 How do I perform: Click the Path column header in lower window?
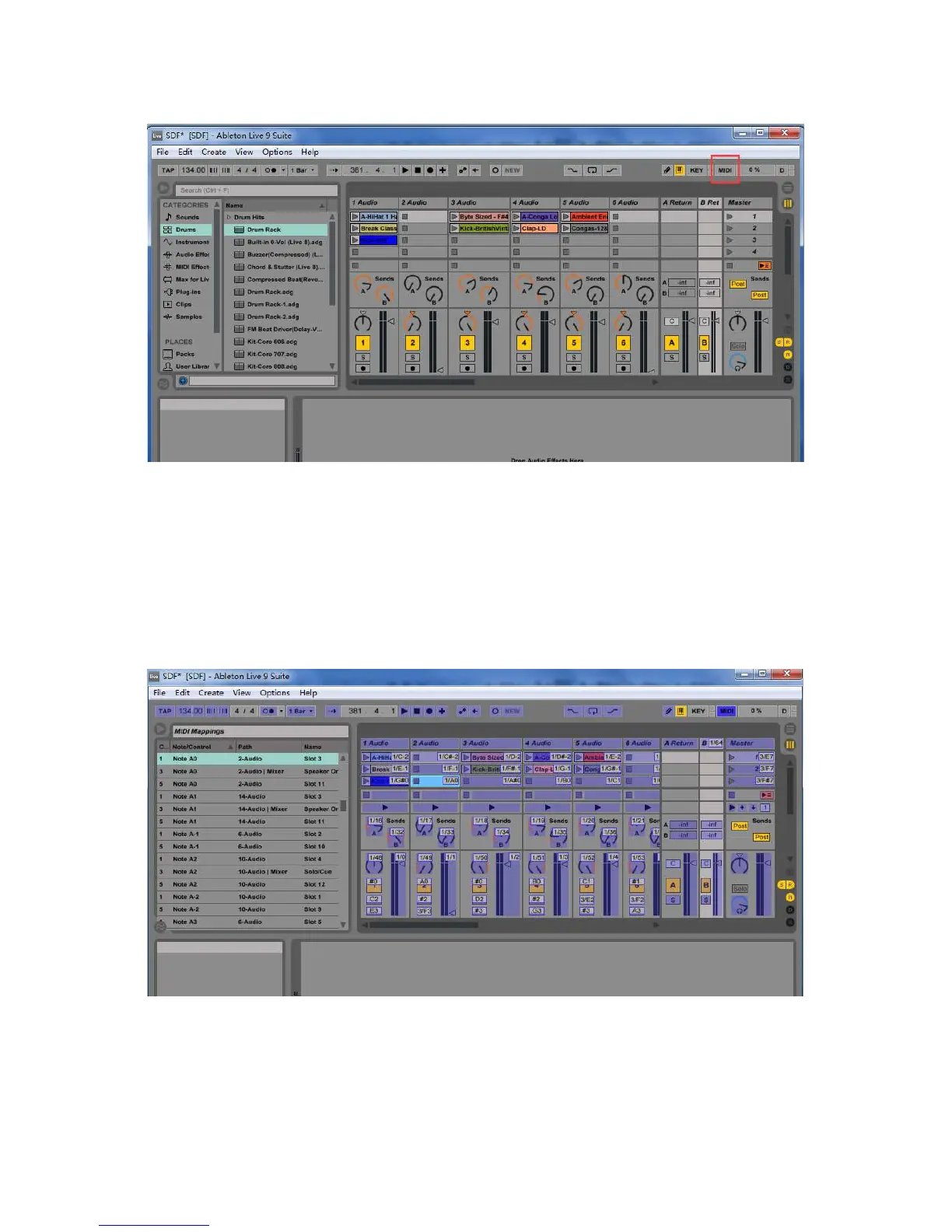point(268,747)
